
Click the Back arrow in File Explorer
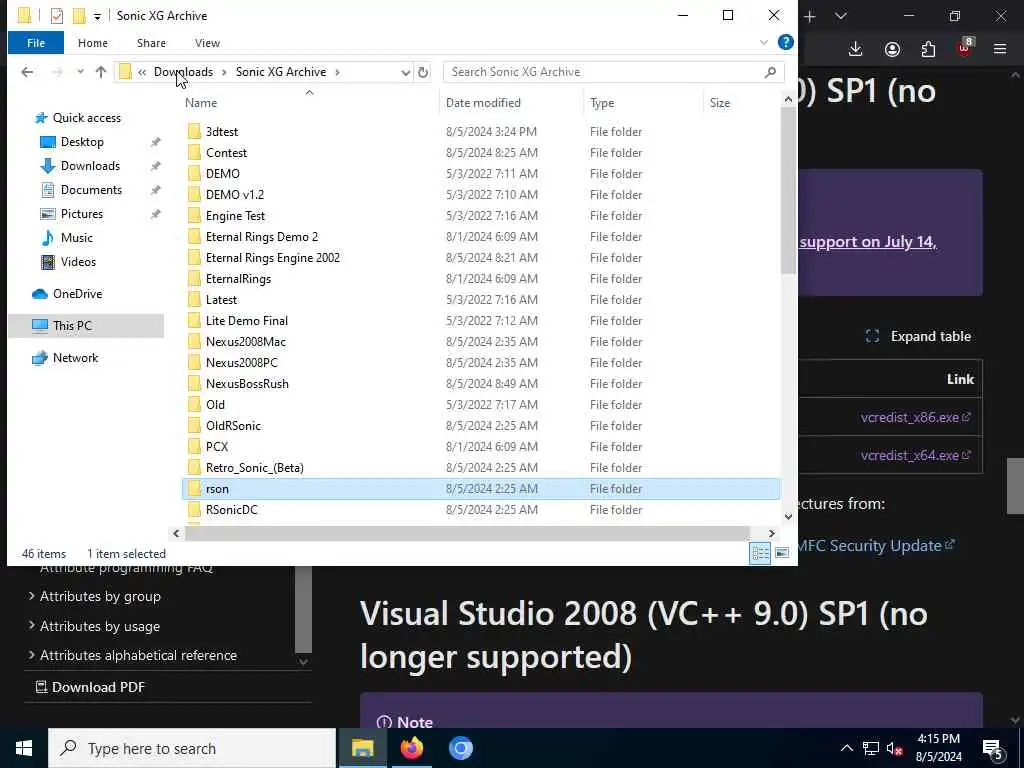[x=27, y=72]
